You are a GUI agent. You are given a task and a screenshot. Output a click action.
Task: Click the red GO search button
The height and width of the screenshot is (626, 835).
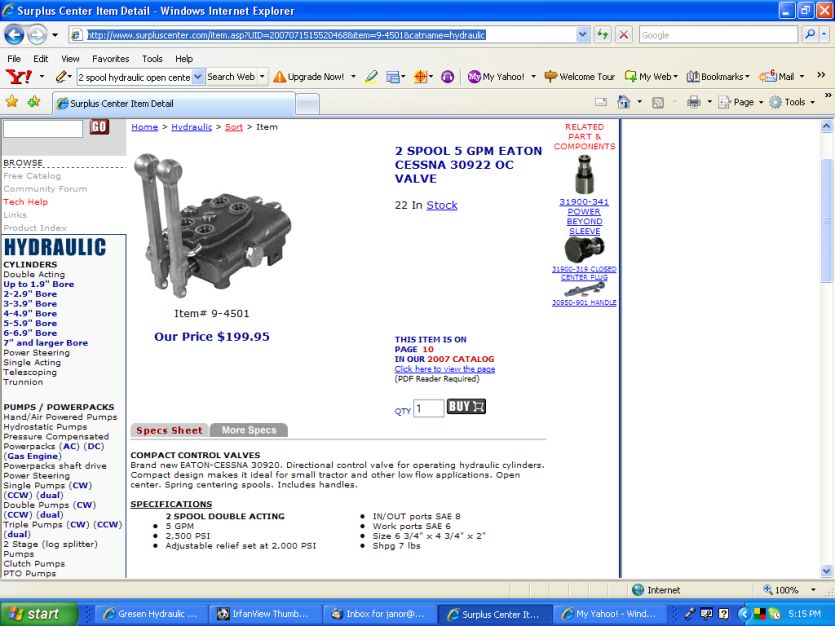click(99, 127)
